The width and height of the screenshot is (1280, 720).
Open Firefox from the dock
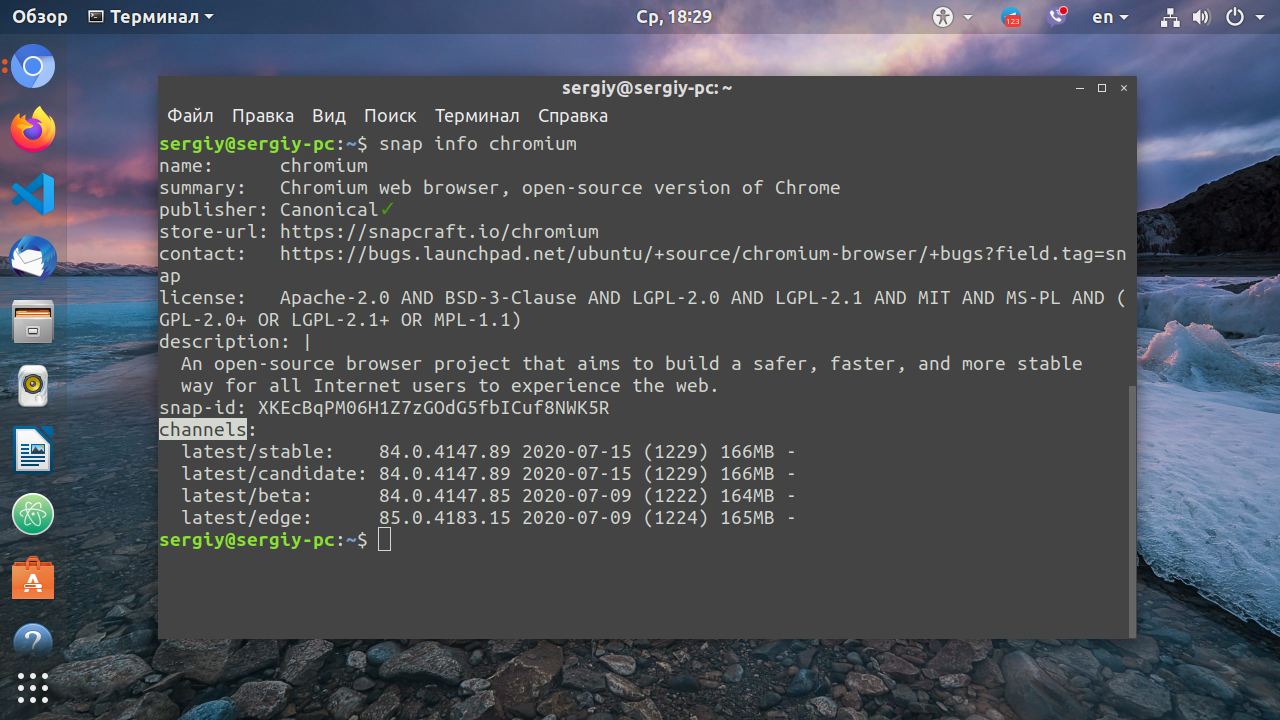coord(33,130)
